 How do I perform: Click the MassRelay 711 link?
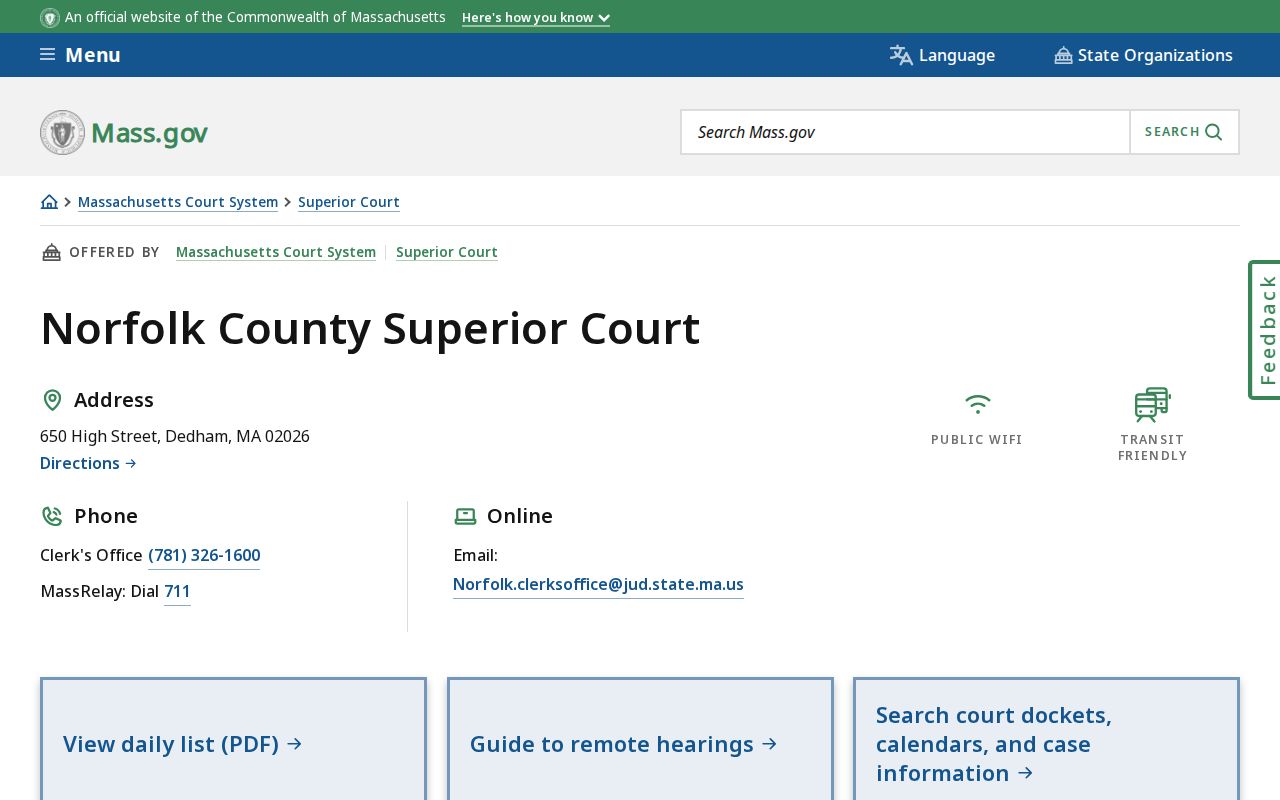tap(177, 592)
